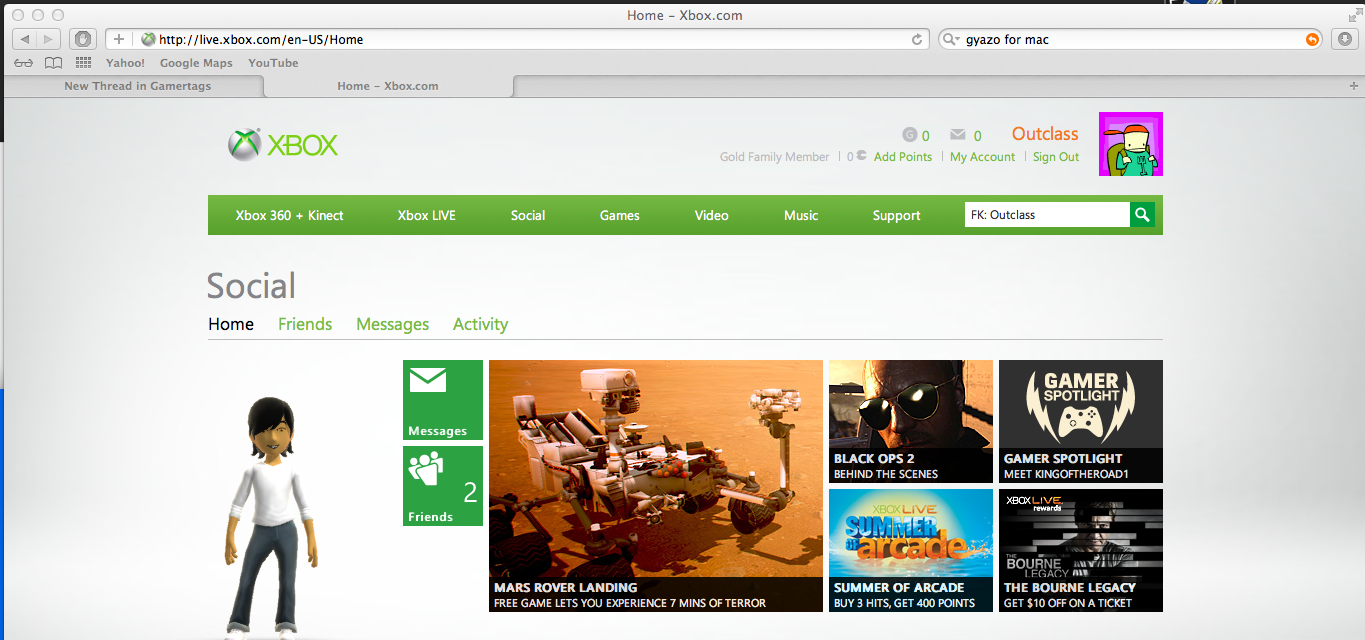This screenshot has height=640, width=1365.
Task: Open the Messages envelope tile
Action: point(443,400)
